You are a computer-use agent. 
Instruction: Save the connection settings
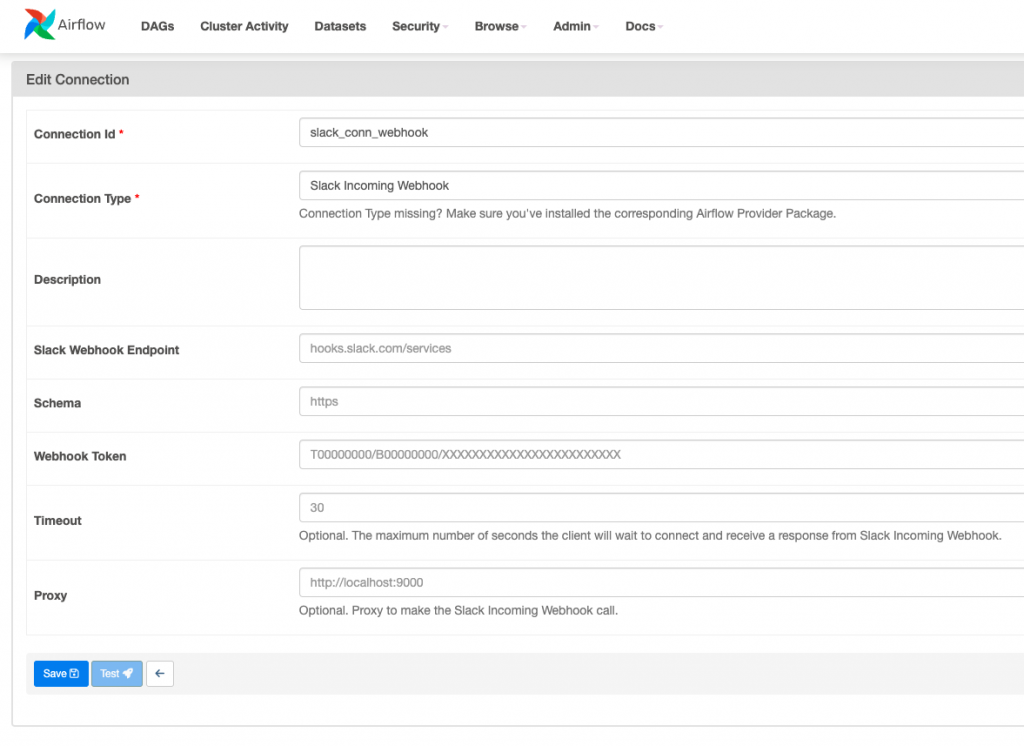coord(61,674)
